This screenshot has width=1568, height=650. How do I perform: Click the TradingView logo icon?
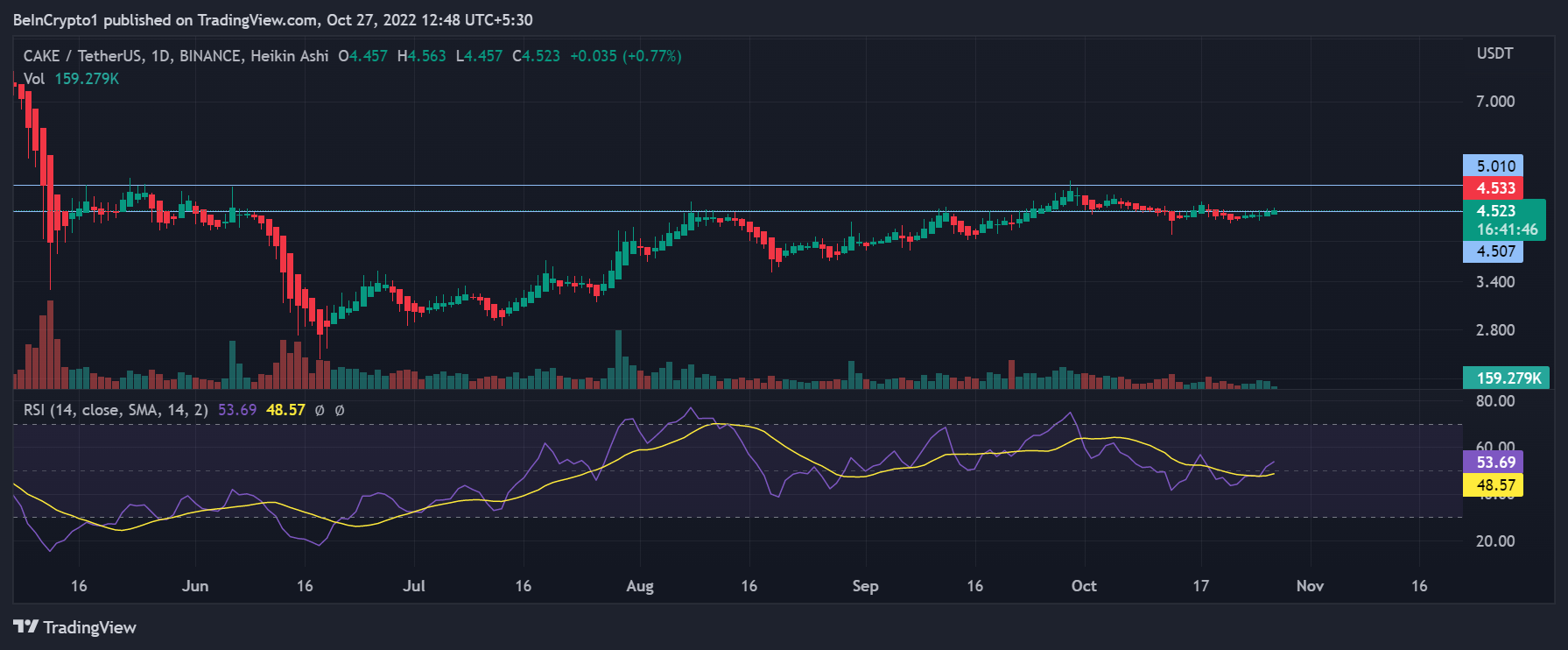(x=25, y=627)
